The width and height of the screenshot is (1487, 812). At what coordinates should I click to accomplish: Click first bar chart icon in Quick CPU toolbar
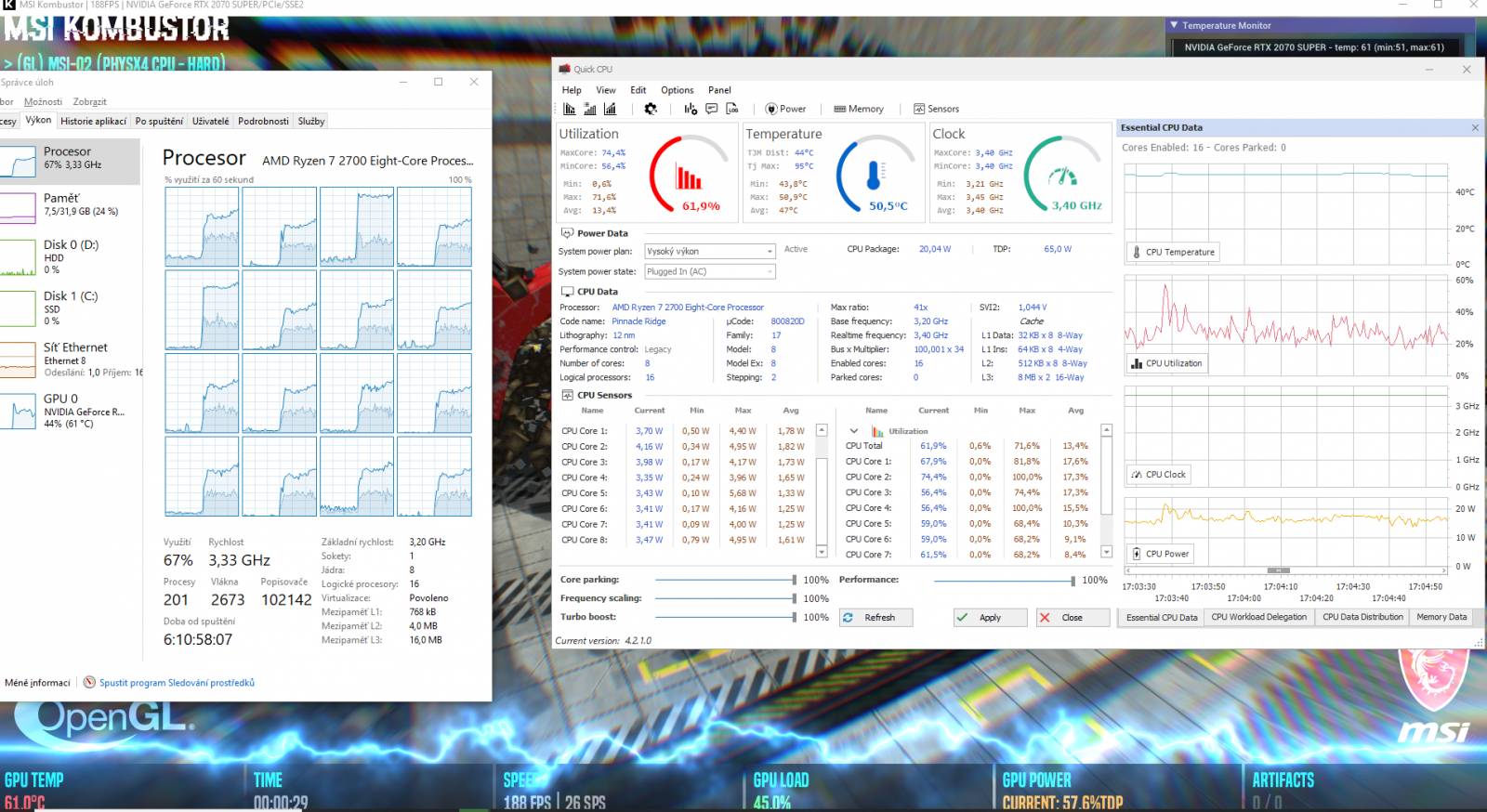(569, 109)
